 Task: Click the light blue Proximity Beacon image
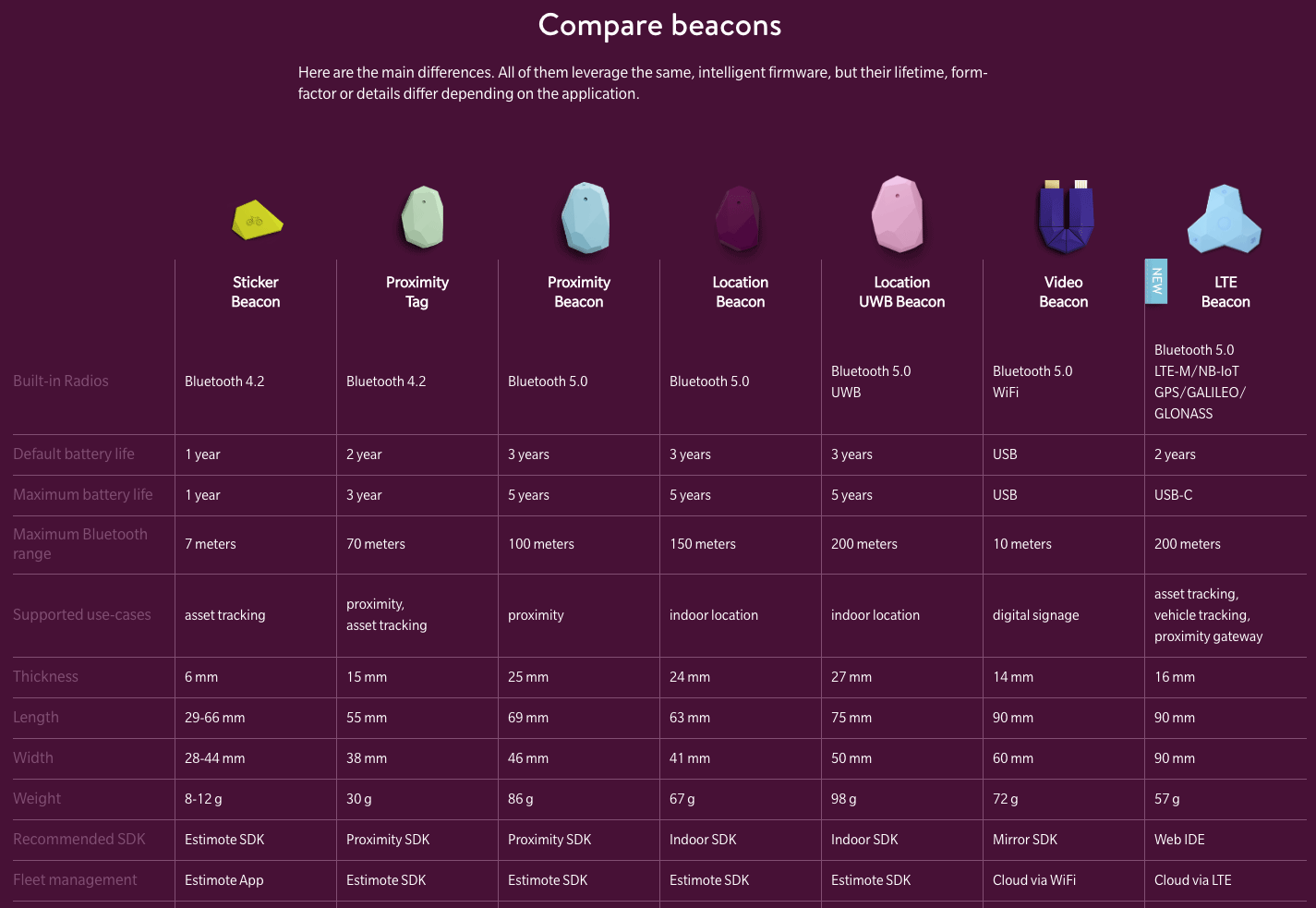coord(586,218)
